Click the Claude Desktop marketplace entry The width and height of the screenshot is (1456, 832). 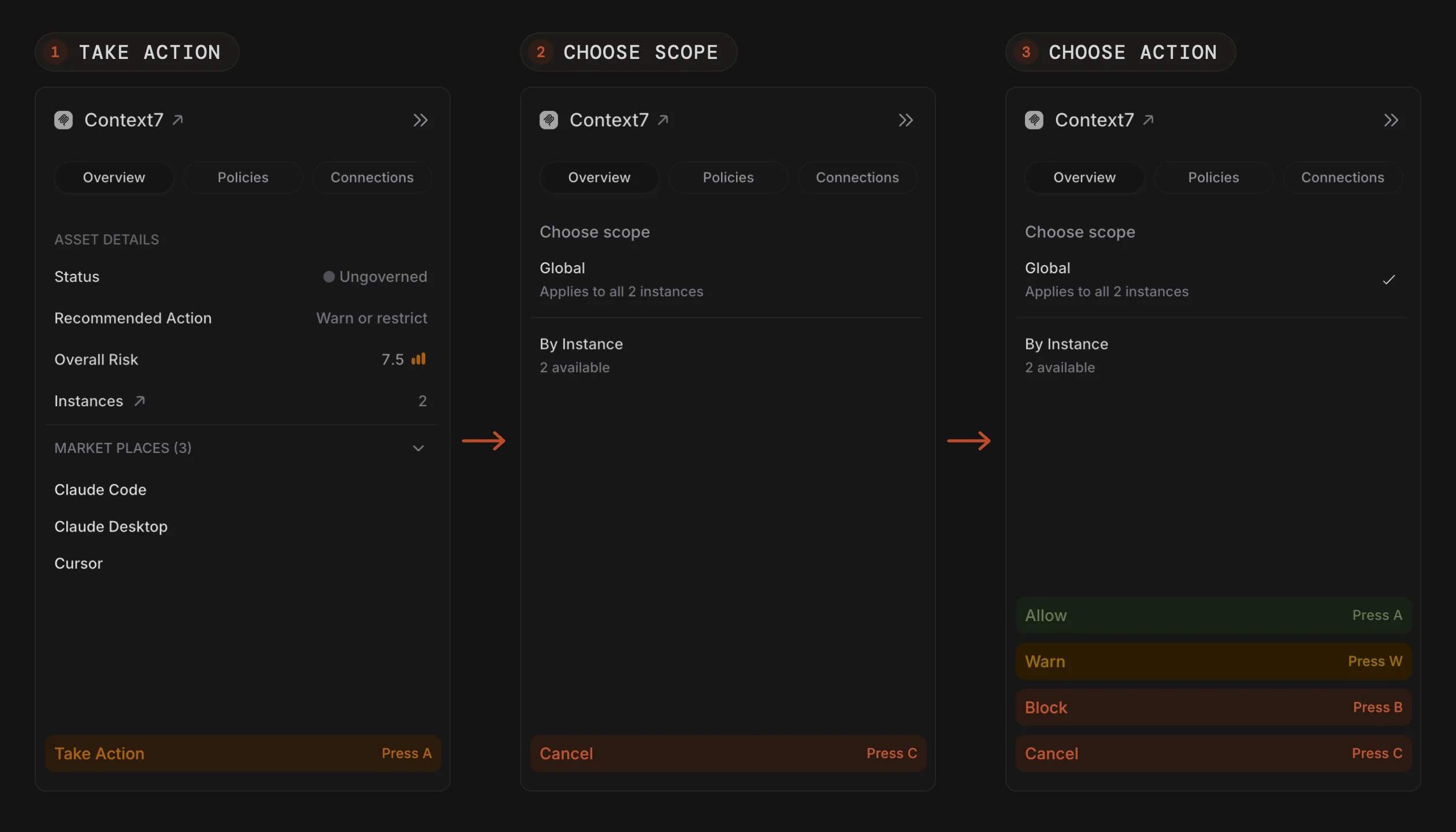click(x=111, y=527)
